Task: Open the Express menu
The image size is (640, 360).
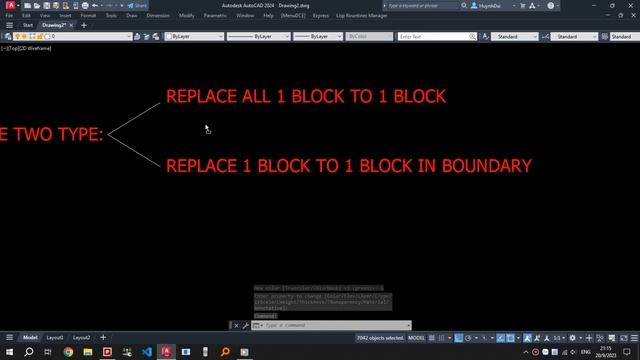Action: (321, 16)
